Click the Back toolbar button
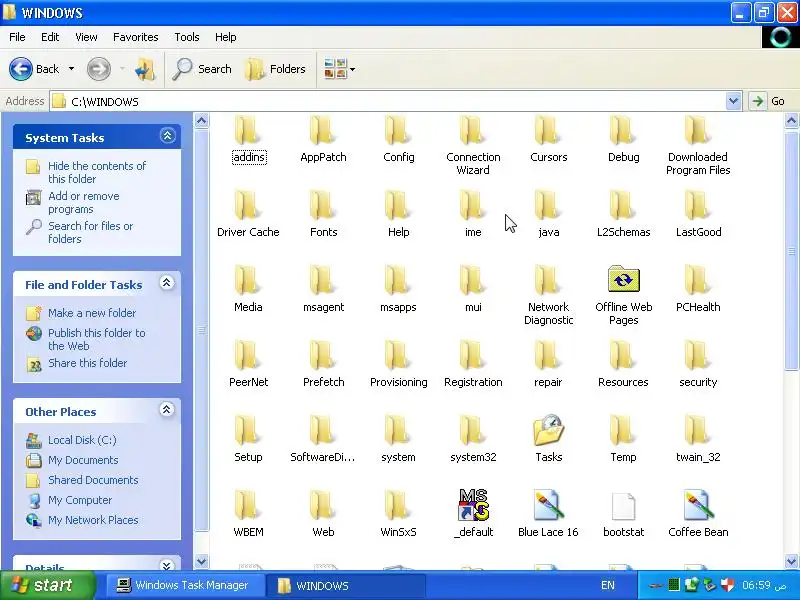This screenshot has width=800, height=600. [x=34, y=69]
